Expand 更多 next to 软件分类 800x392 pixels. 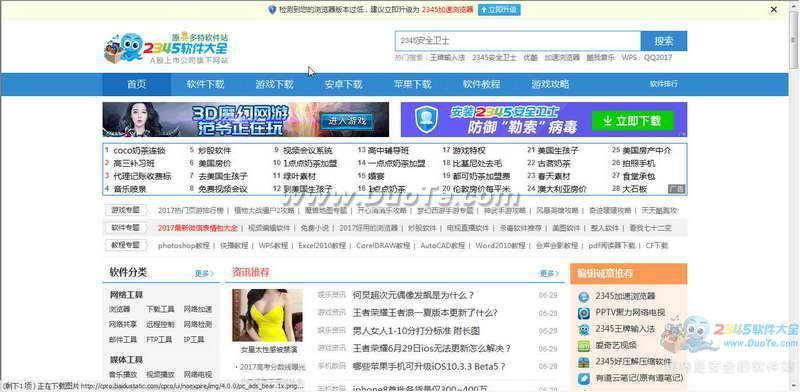click(204, 274)
